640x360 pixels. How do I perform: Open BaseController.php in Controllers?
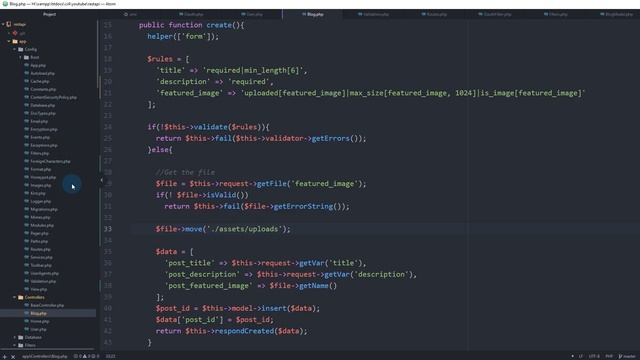pos(47,305)
